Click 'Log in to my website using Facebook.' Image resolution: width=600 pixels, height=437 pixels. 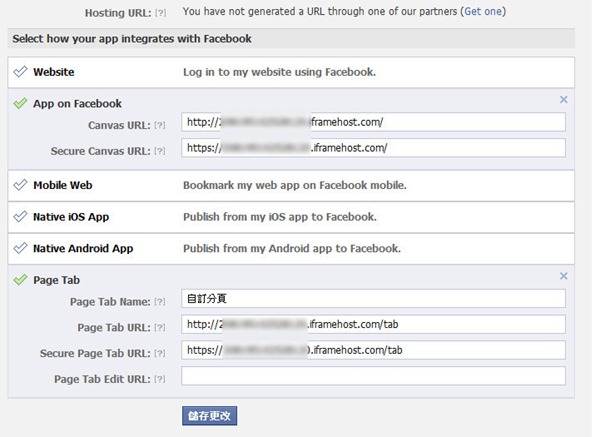click(279, 72)
